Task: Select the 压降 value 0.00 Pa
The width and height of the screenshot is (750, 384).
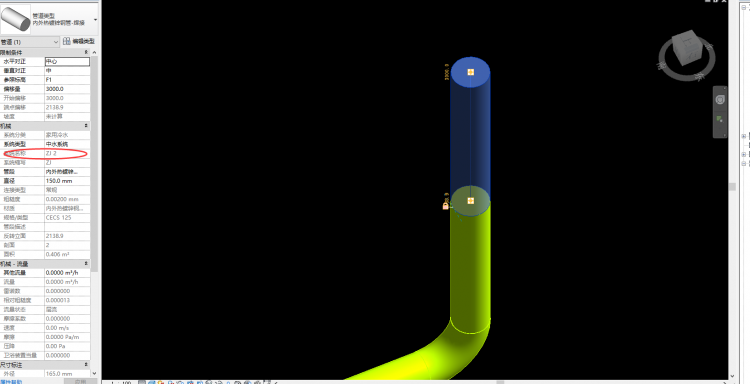Action: coord(67,346)
